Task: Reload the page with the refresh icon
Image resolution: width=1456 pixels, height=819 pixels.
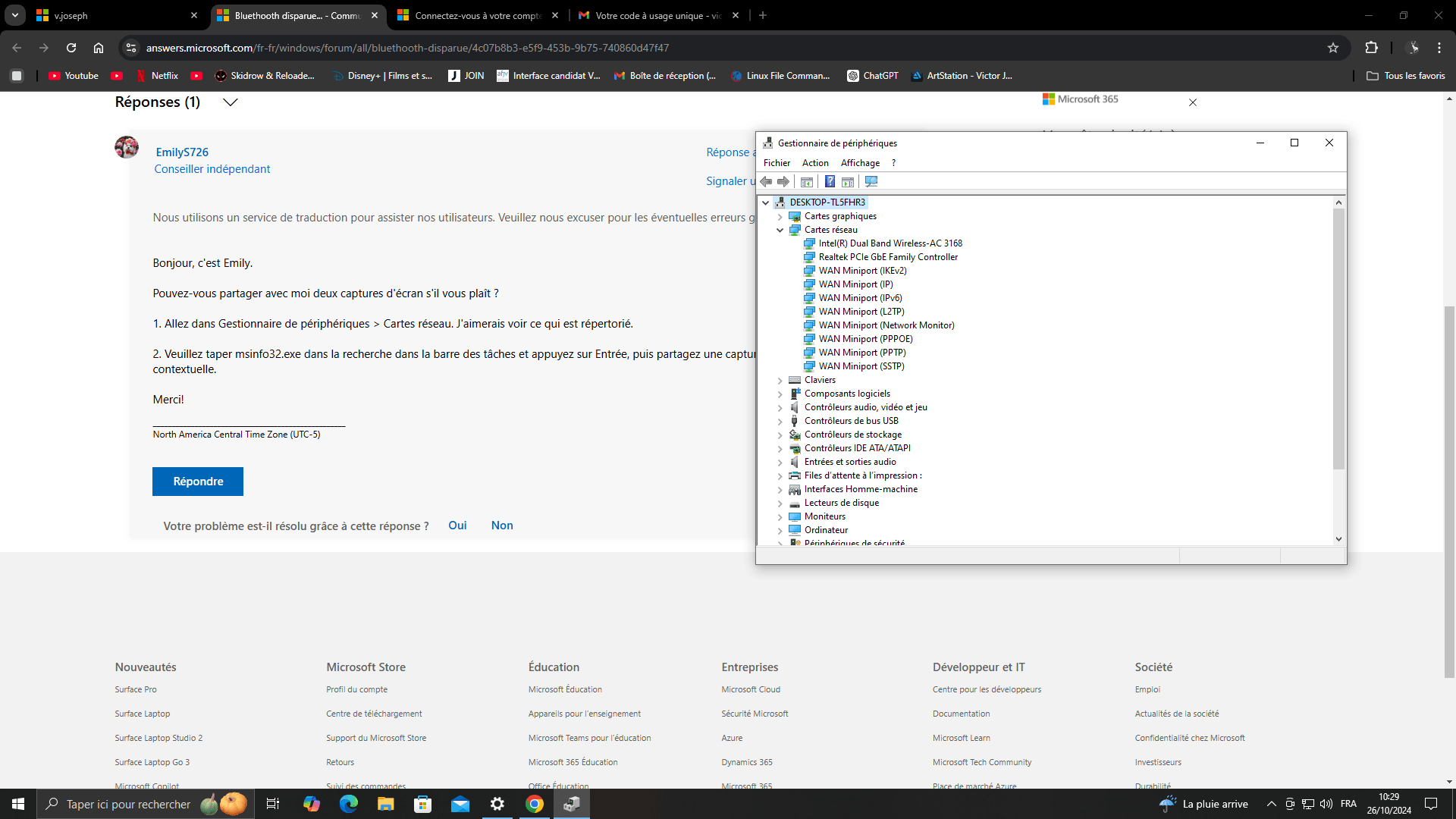Action: 71,48
